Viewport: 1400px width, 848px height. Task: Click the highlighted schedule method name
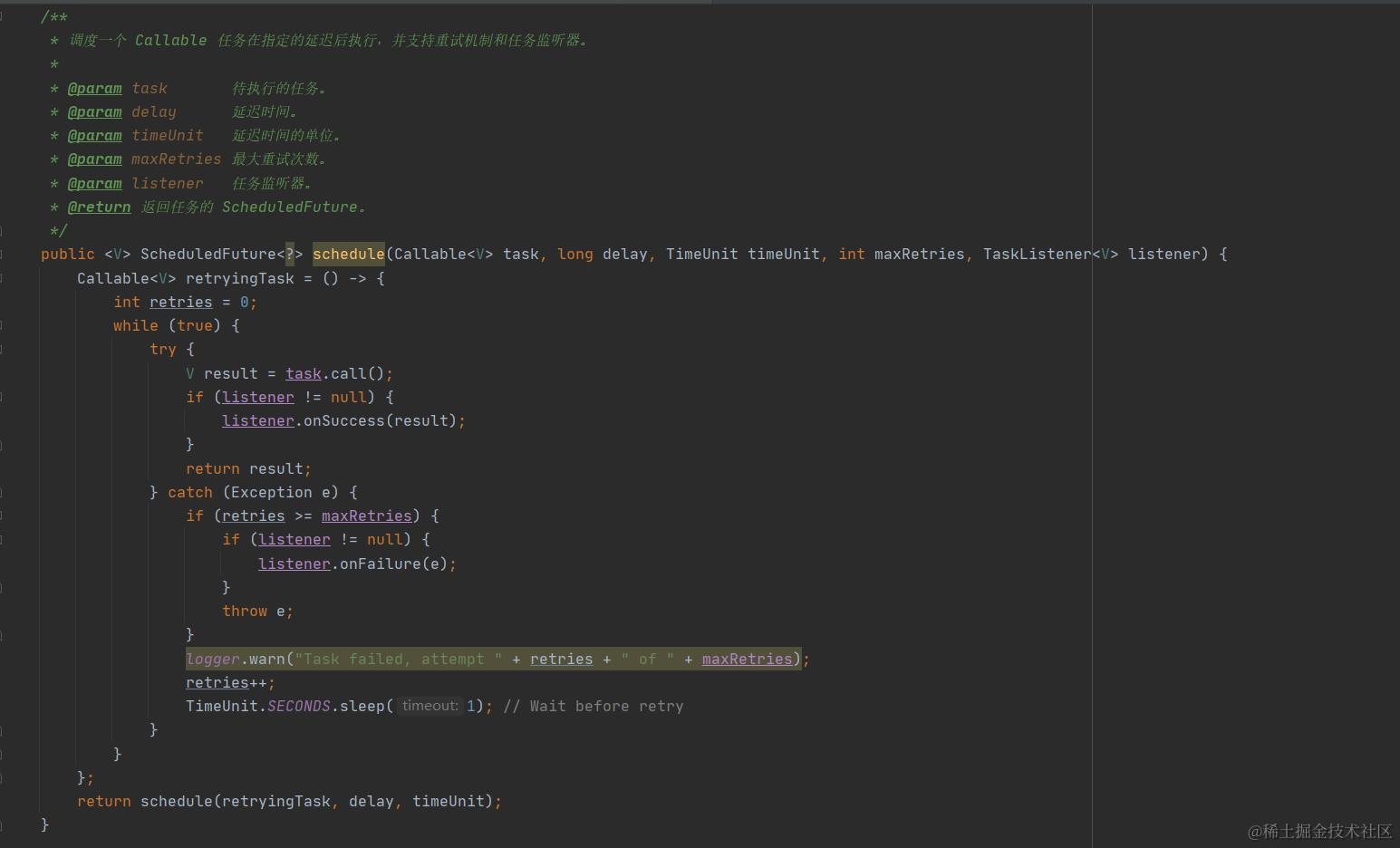tap(349, 255)
